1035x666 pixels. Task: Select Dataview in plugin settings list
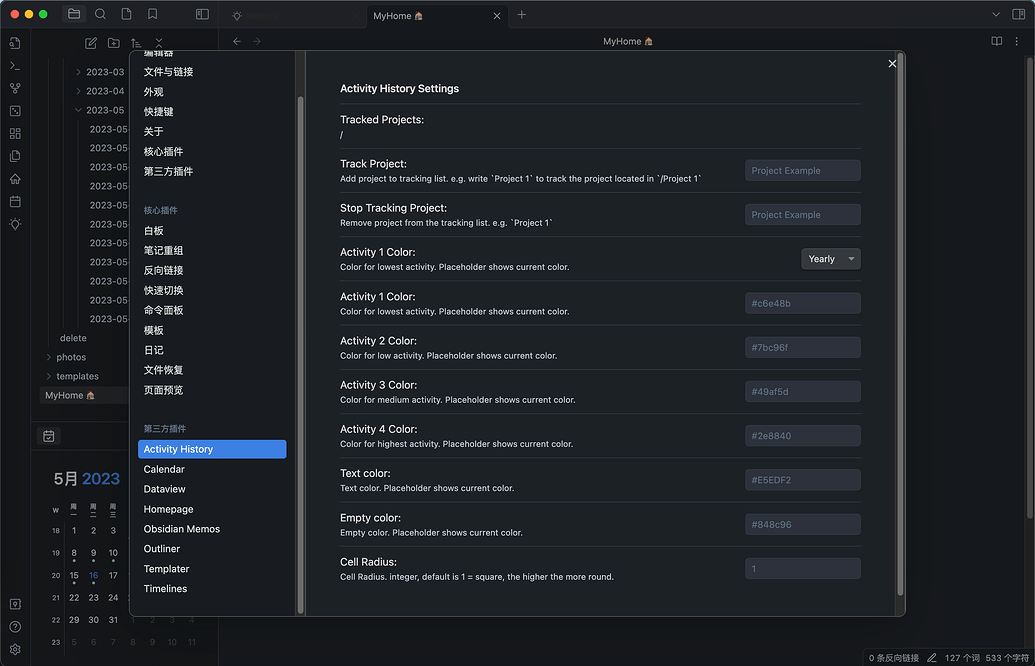pos(165,489)
